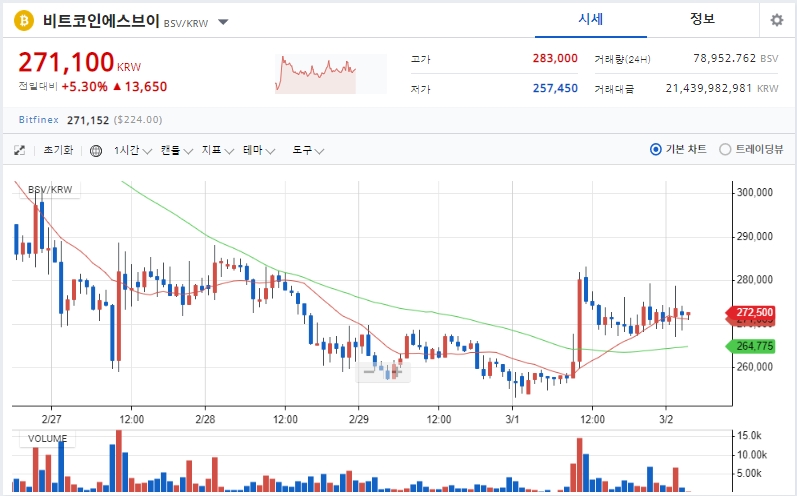The image size is (797, 496).
Task: Open the BSV/KRW market selector dropdown arrow
Action: pos(223,22)
